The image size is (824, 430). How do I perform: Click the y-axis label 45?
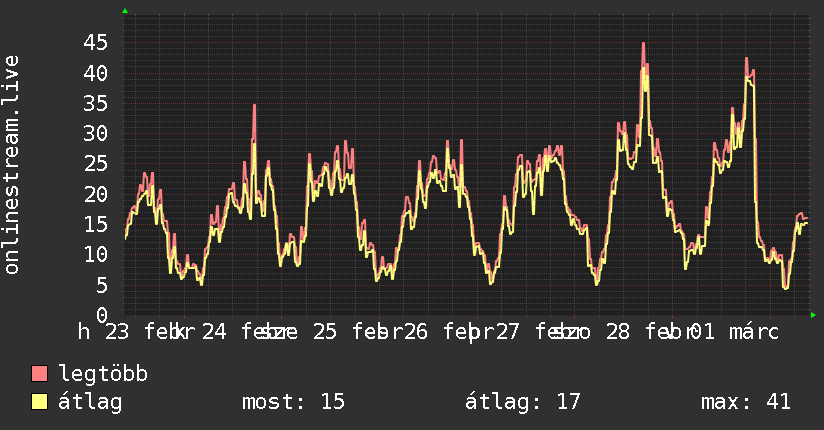point(96,43)
